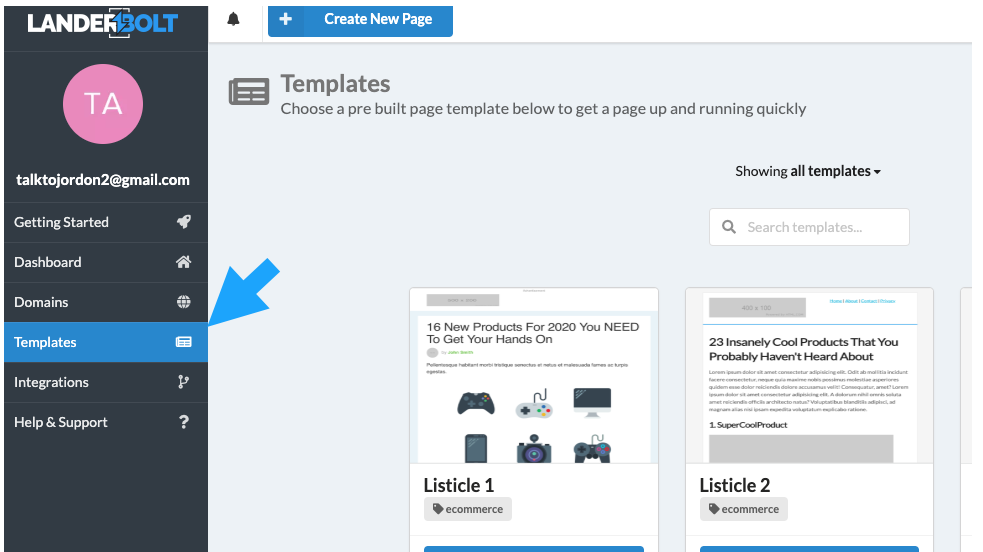Image resolution: width=983 pixels, height=552 pixels.
Task: Click the notification bell icon
Action: point(233,19)
